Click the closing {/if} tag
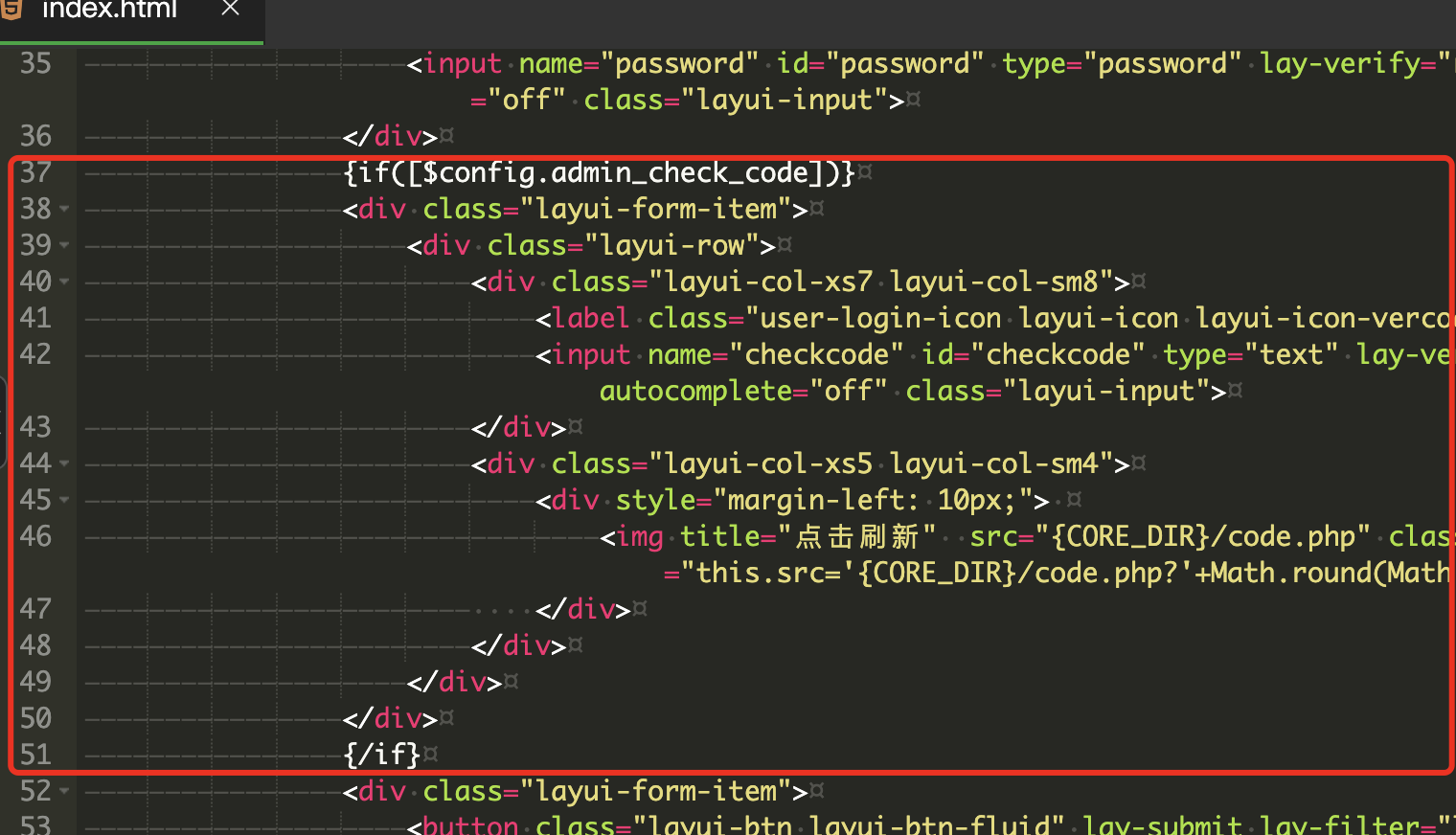This screenshot has width=1456, height=835. click(x=381, y=755)
